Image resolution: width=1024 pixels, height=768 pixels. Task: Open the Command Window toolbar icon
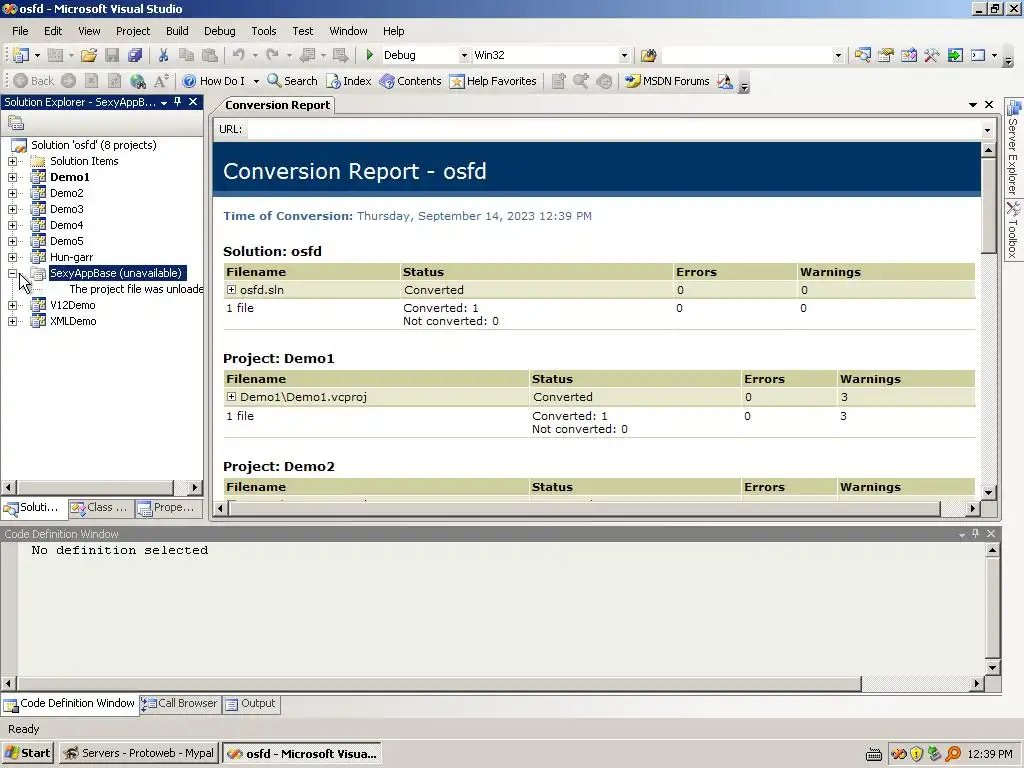(978, 56)
